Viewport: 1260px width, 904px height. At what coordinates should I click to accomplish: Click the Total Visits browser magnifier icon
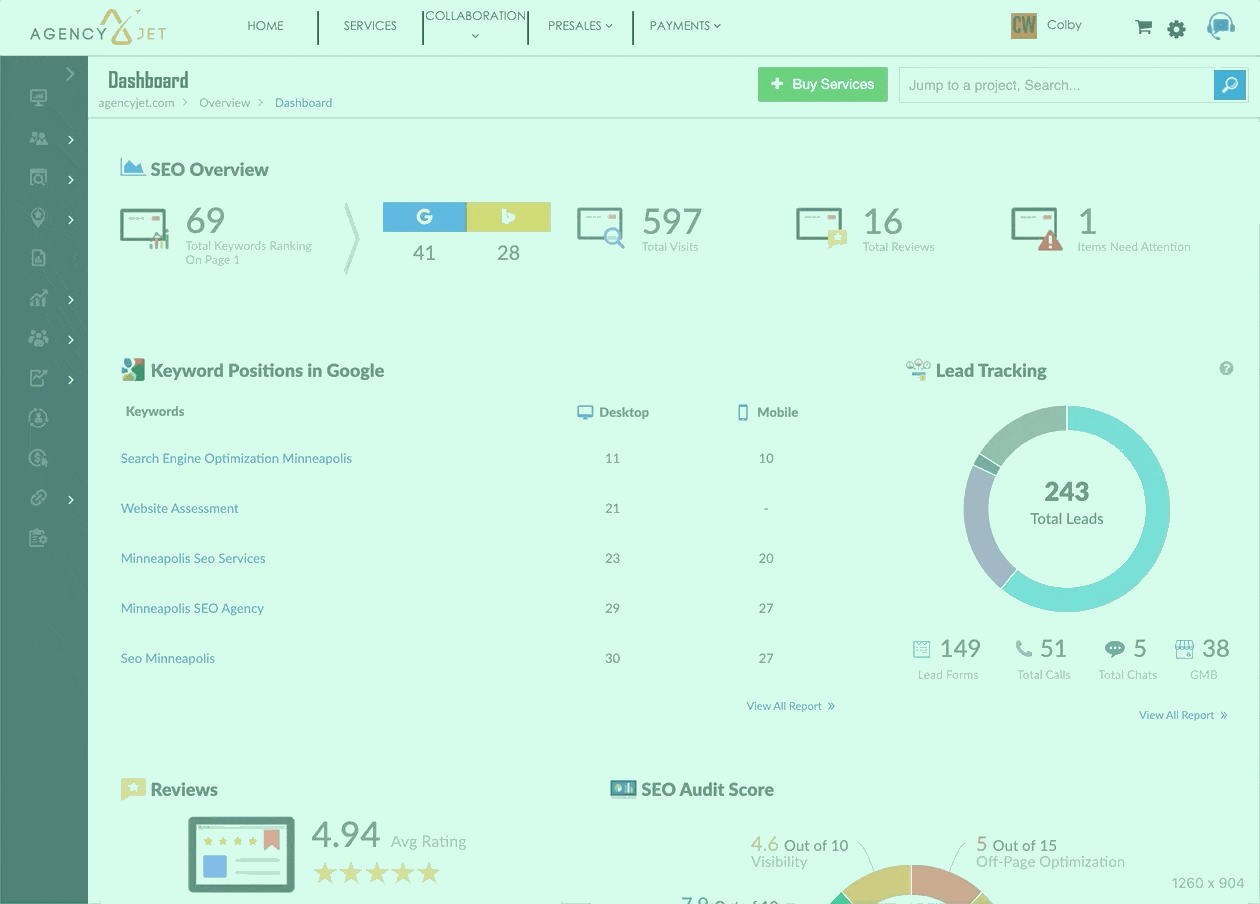(601, 227)
